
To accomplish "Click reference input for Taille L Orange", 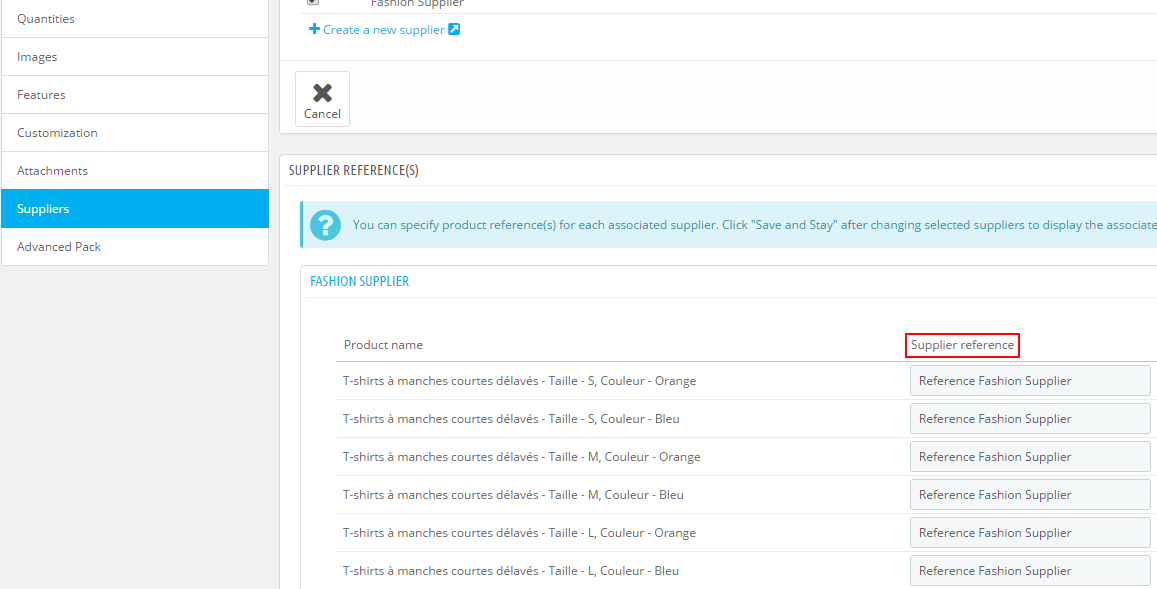I will coord(1029,533).
